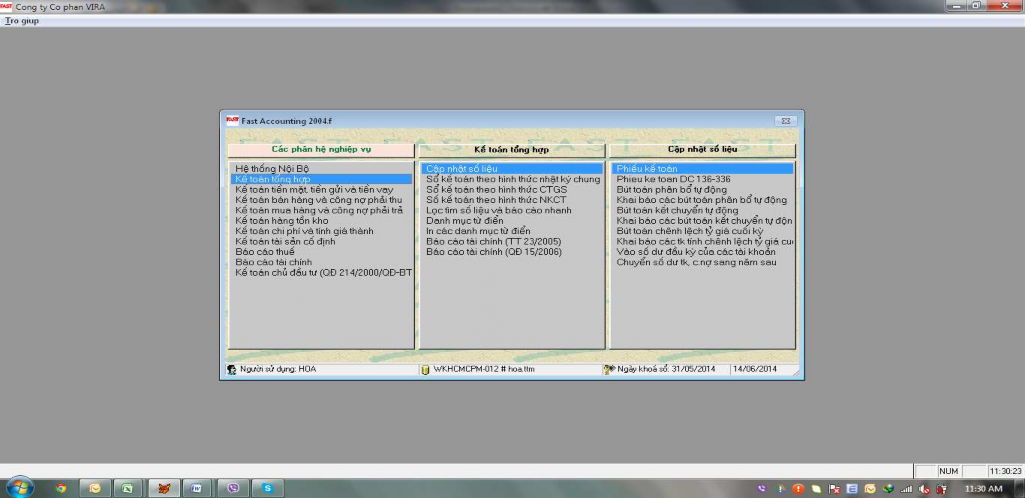This screenshot has height=498, width=1025.
Task: Launch Google Chrome from the taskbar
Action: [61, 488]
